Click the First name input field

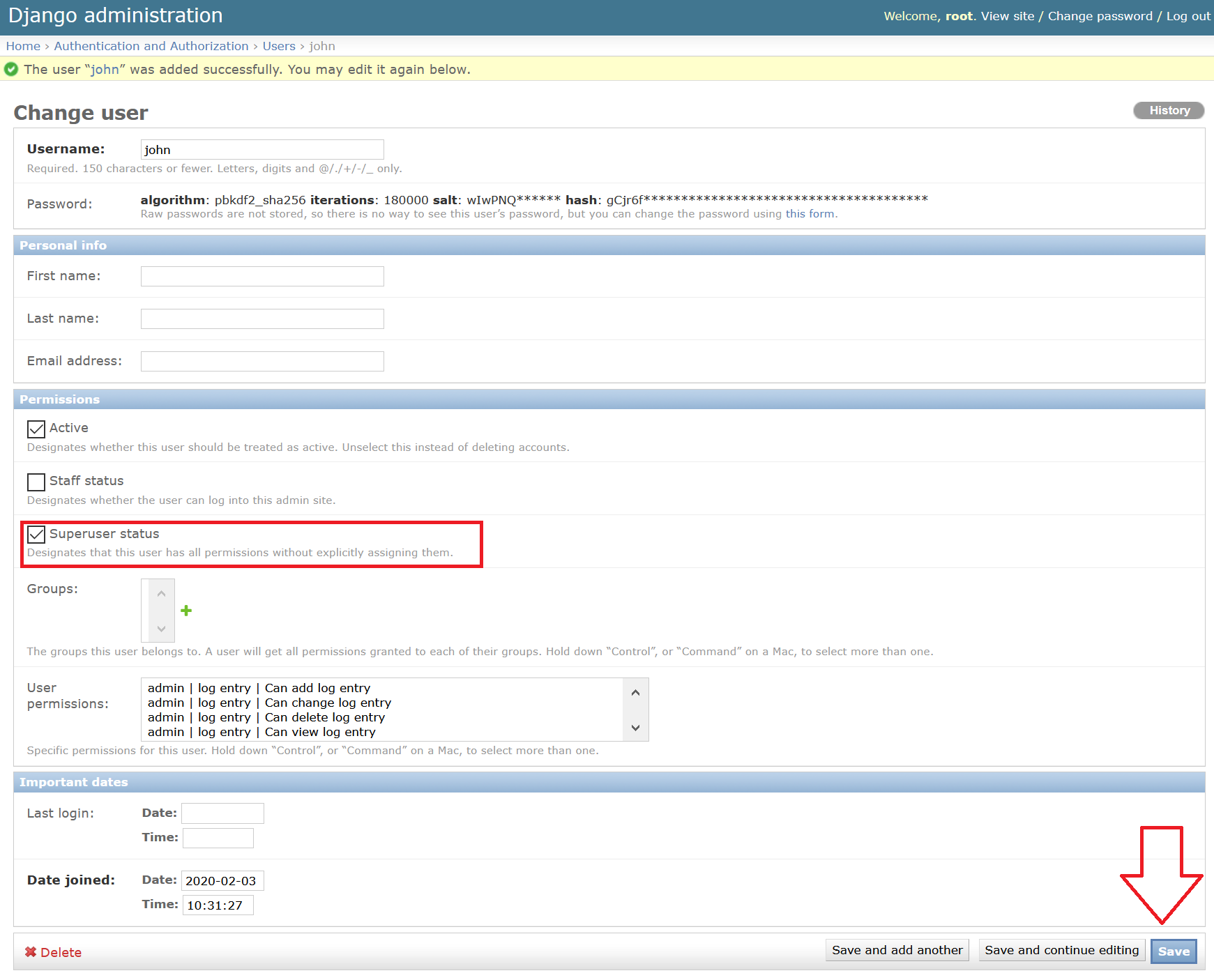tap(262, 276)
